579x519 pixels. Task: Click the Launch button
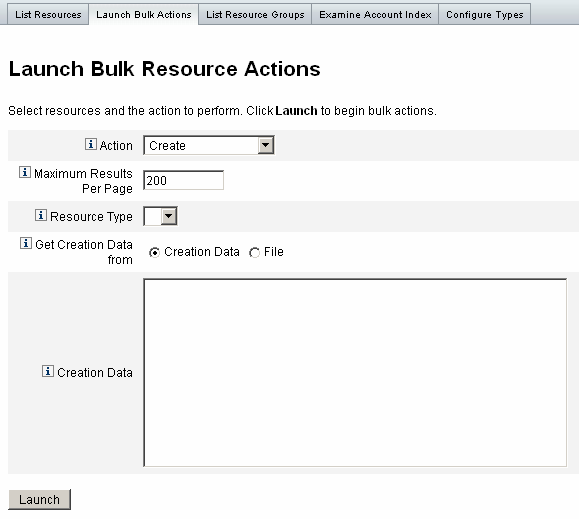point(40,499)
